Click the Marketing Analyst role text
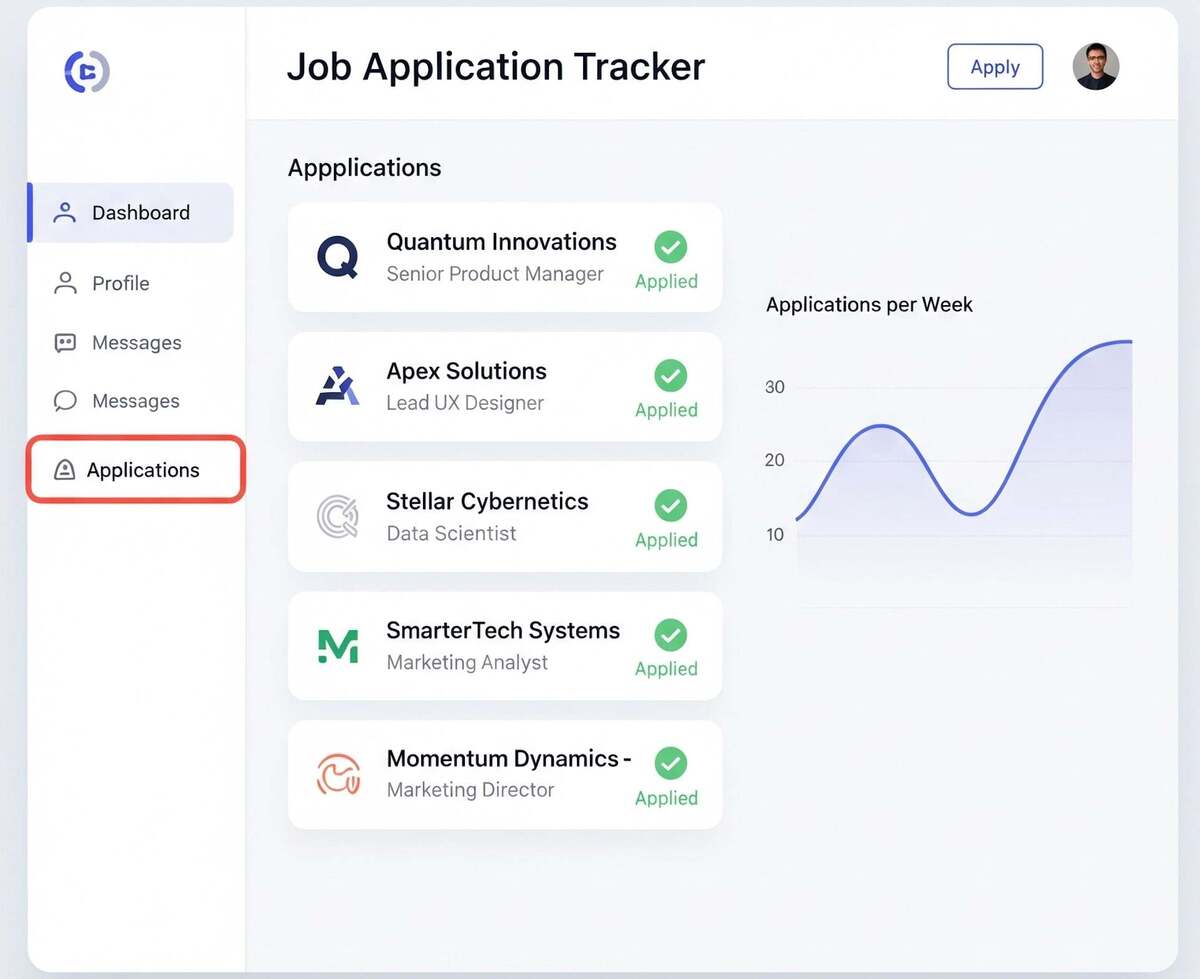Image resolution: width=1200 pixels, height=979 pixels. (467, 662)
